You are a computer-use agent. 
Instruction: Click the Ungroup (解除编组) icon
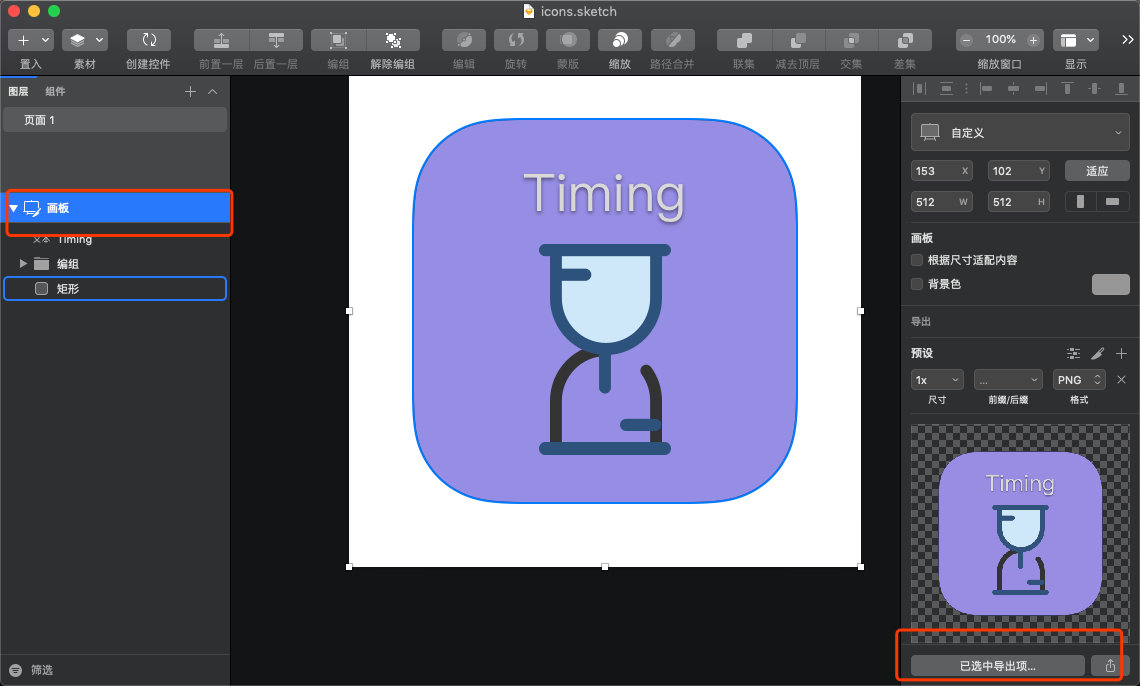393,40
